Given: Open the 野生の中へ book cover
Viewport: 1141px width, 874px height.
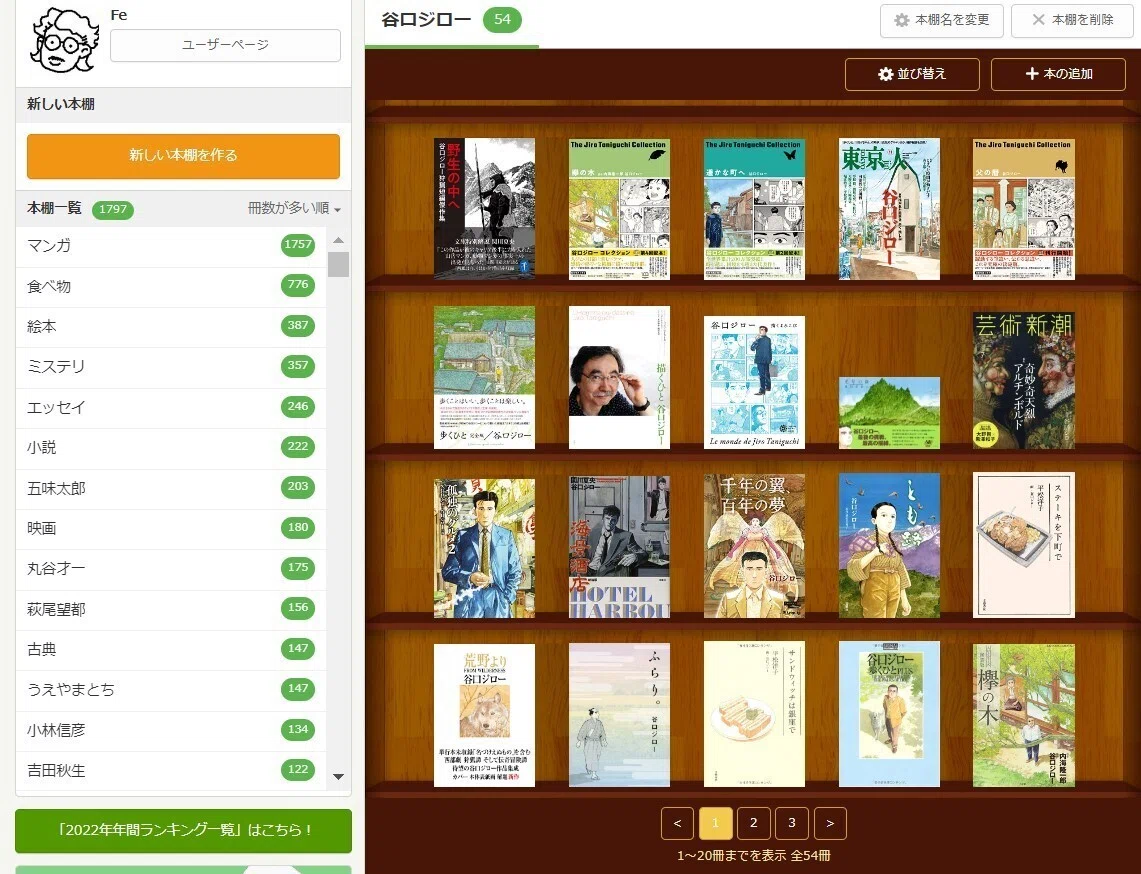Looking at the screenshot, I should coord(485,209).
